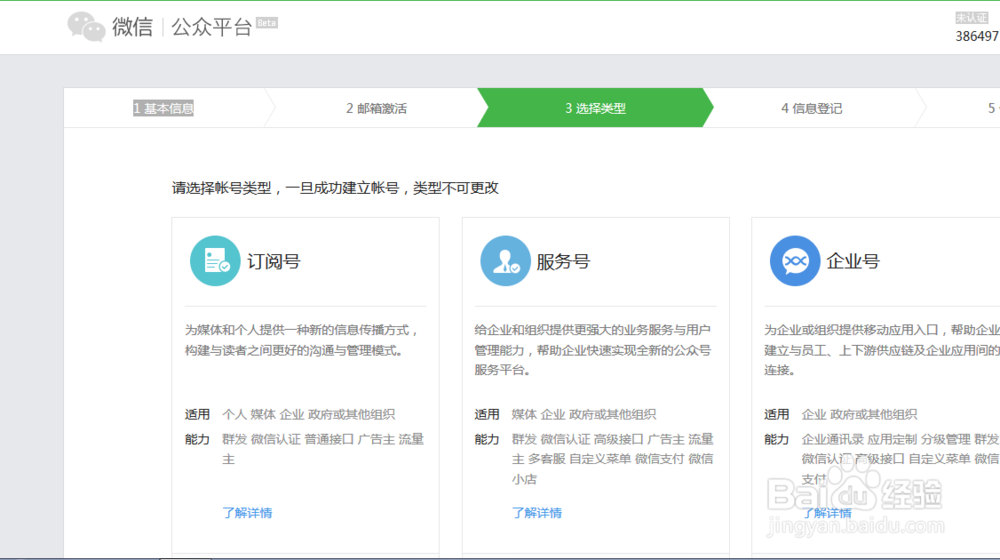
Task: Click 企业号 description starting 为企业或组织
Action: pos(882,350)
